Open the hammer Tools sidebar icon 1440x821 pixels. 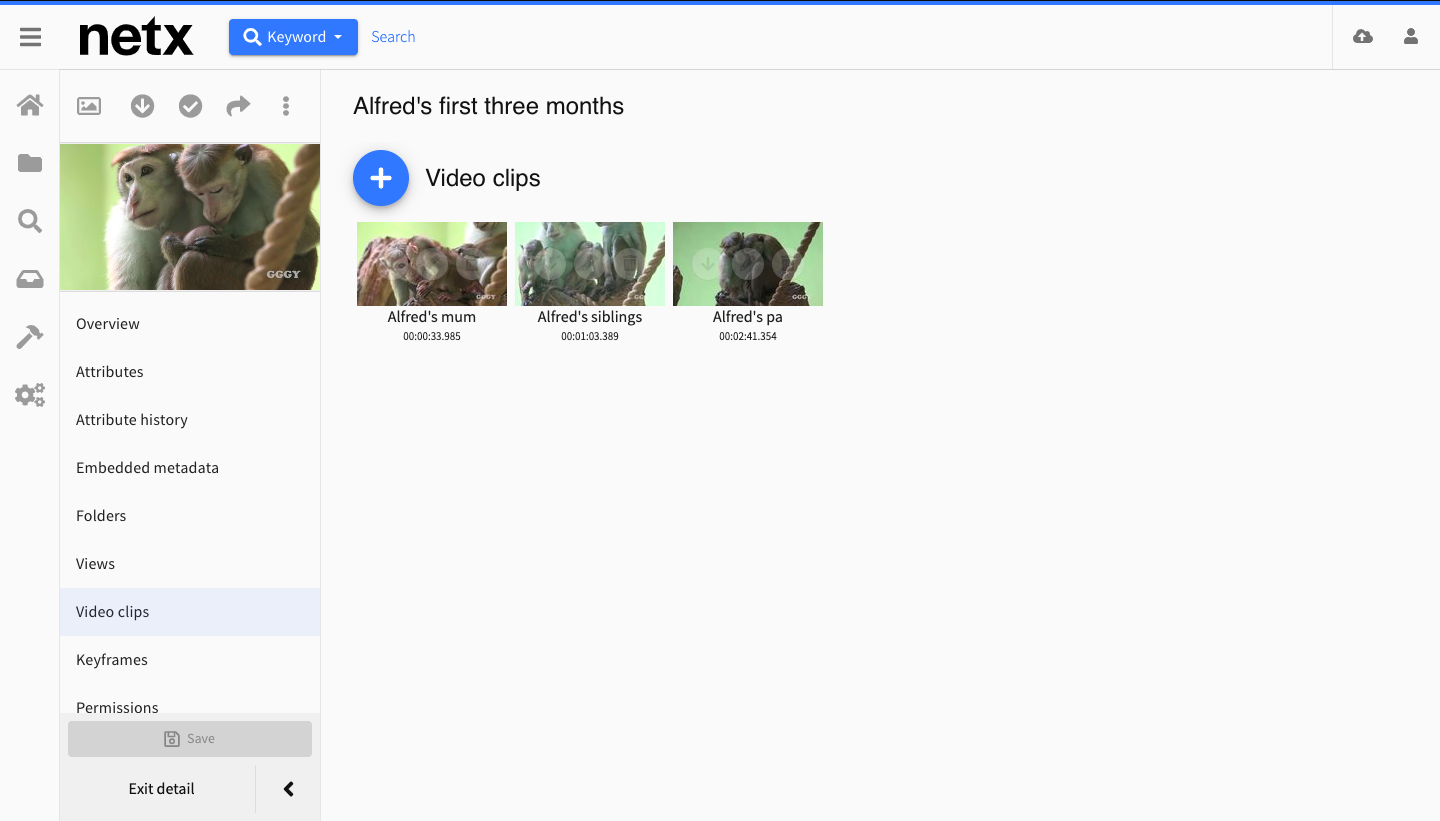(x=30, y=337)
